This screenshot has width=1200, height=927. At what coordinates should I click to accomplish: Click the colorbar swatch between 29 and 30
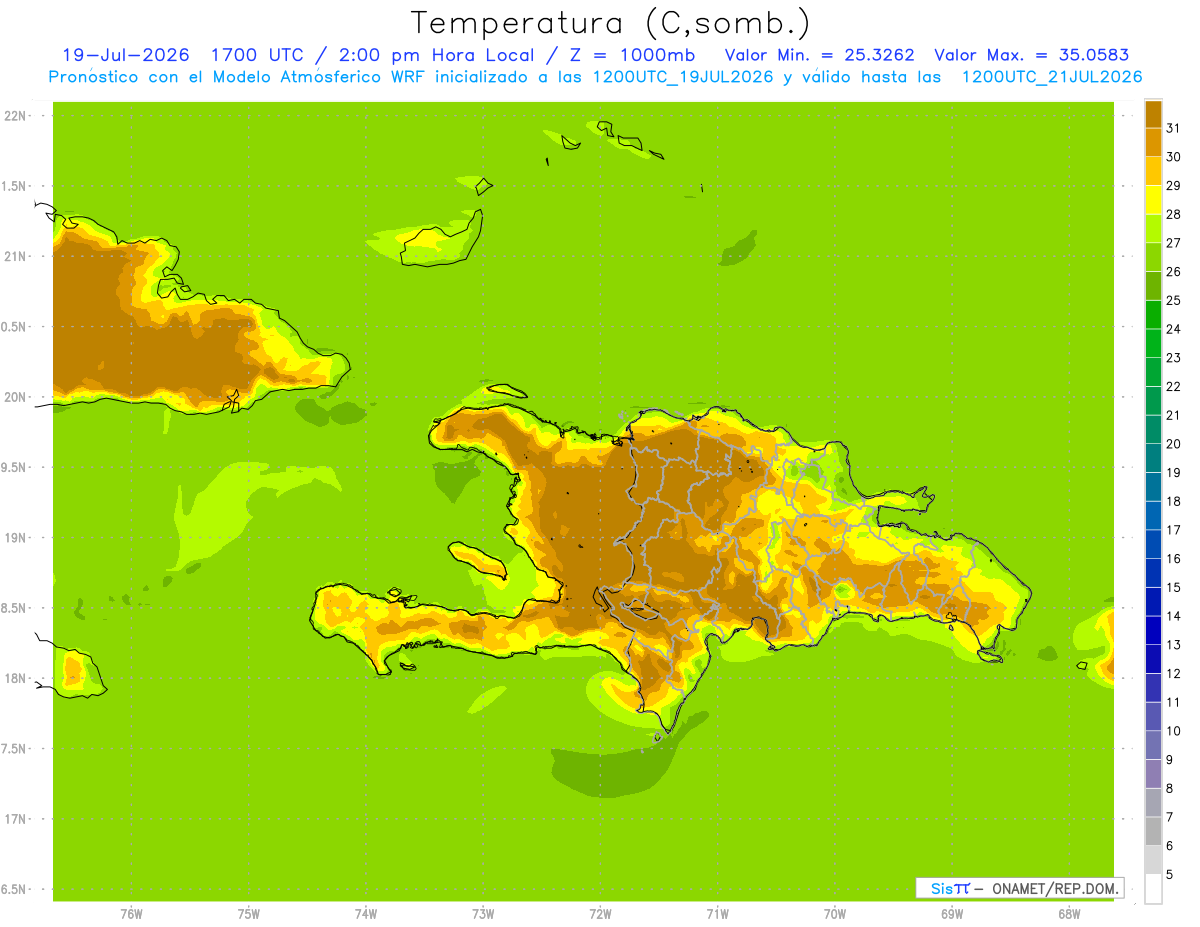tap(1153, 170)
